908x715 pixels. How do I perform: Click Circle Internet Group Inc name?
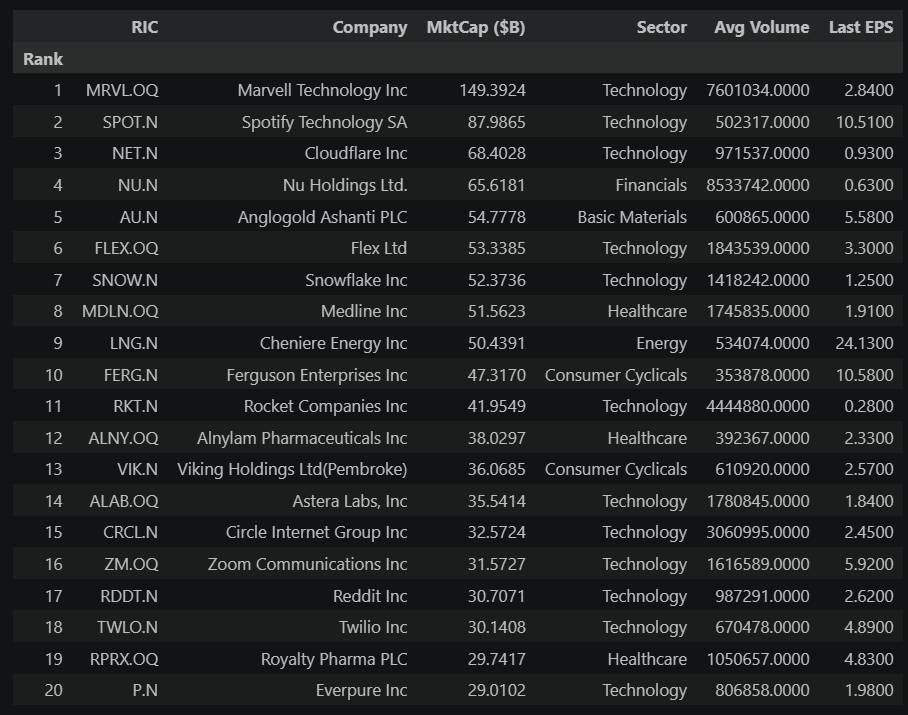316,533
